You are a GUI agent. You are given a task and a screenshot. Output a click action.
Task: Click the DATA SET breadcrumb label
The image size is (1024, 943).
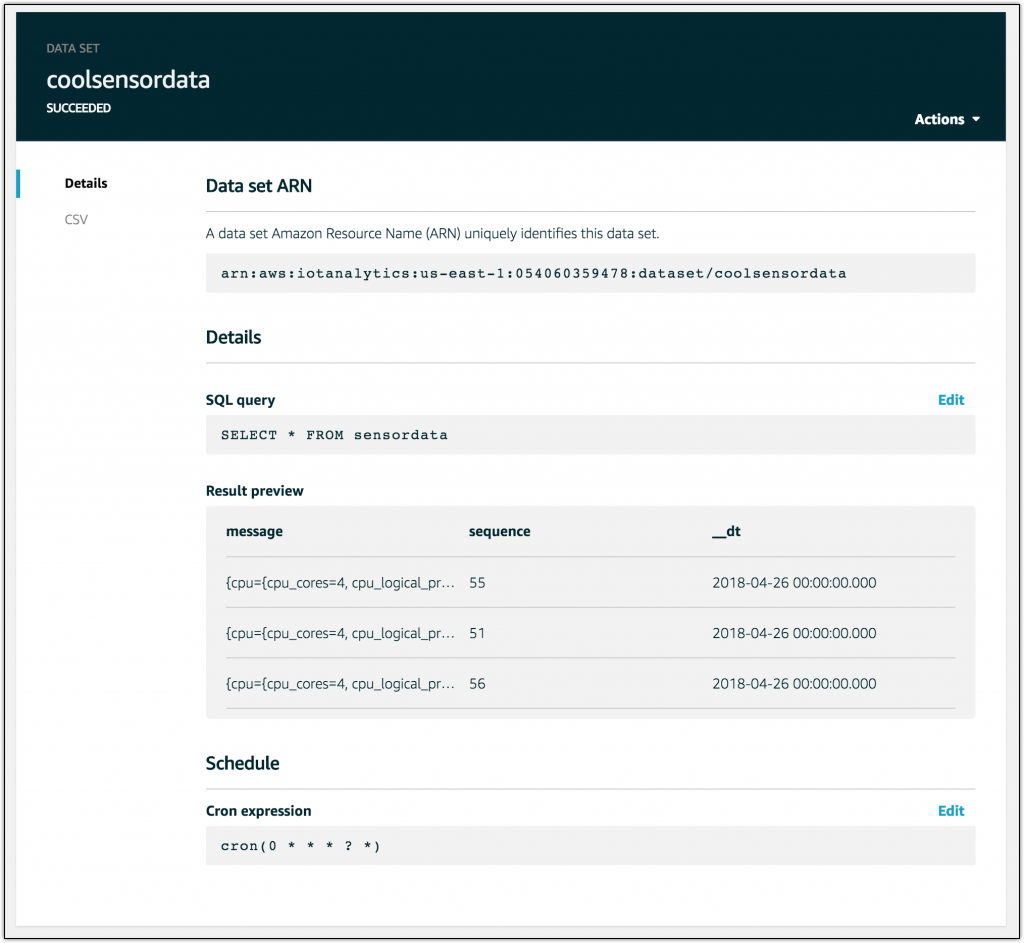tap(72, 48)
